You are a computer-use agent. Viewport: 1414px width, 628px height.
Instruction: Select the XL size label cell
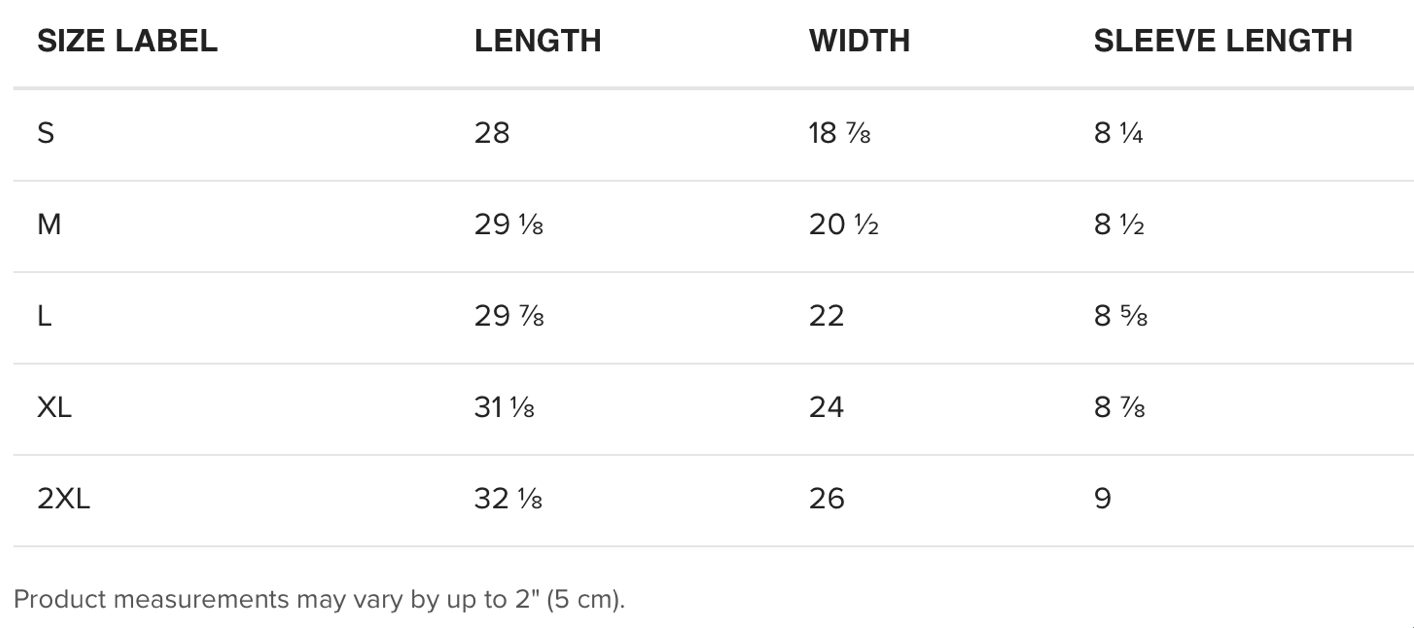coord(54,408)
